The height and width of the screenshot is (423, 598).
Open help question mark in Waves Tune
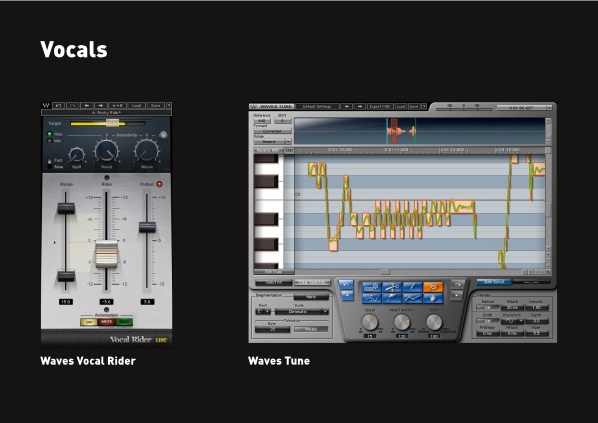[424, 106]
